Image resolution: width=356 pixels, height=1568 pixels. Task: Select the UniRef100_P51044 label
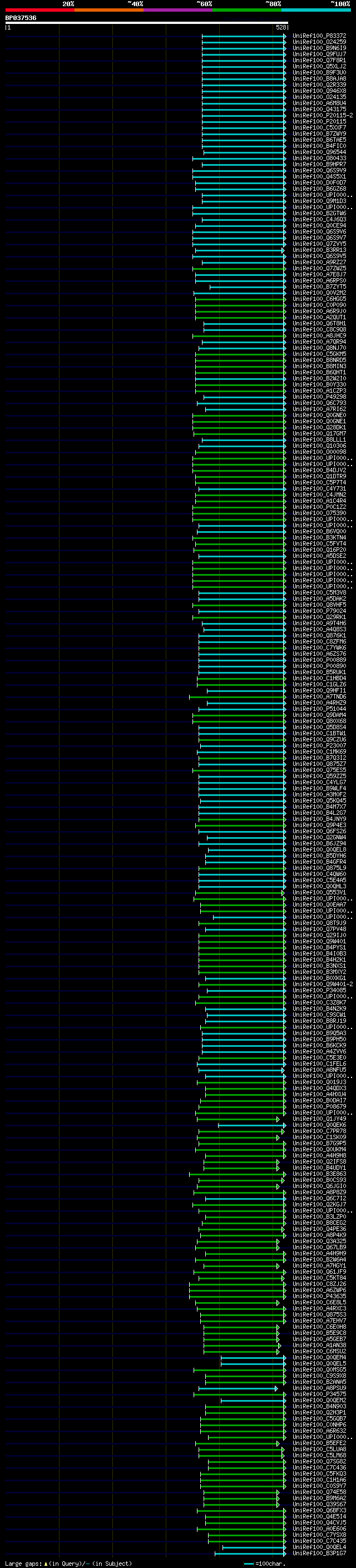point(319,709)
